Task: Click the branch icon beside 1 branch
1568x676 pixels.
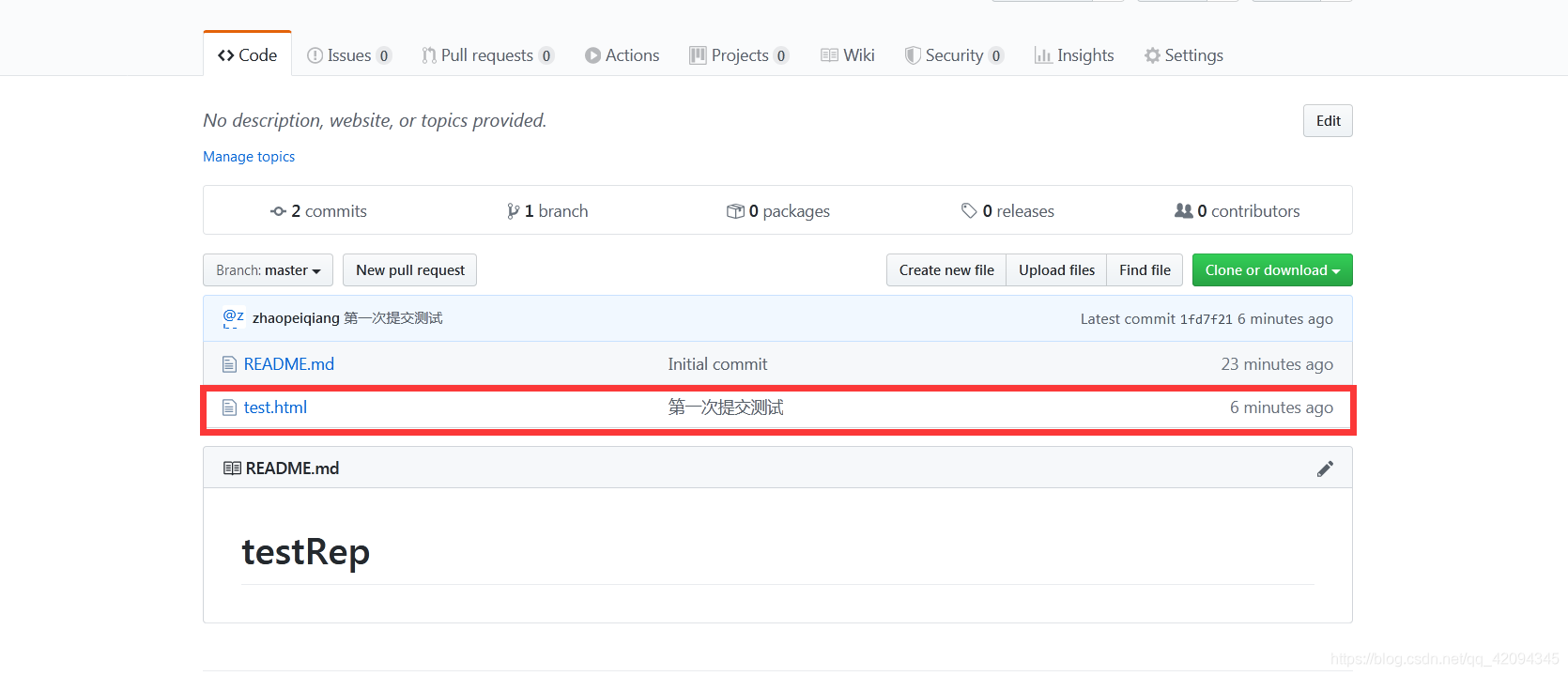Action: pyautogui.click(x=513, y=211)
